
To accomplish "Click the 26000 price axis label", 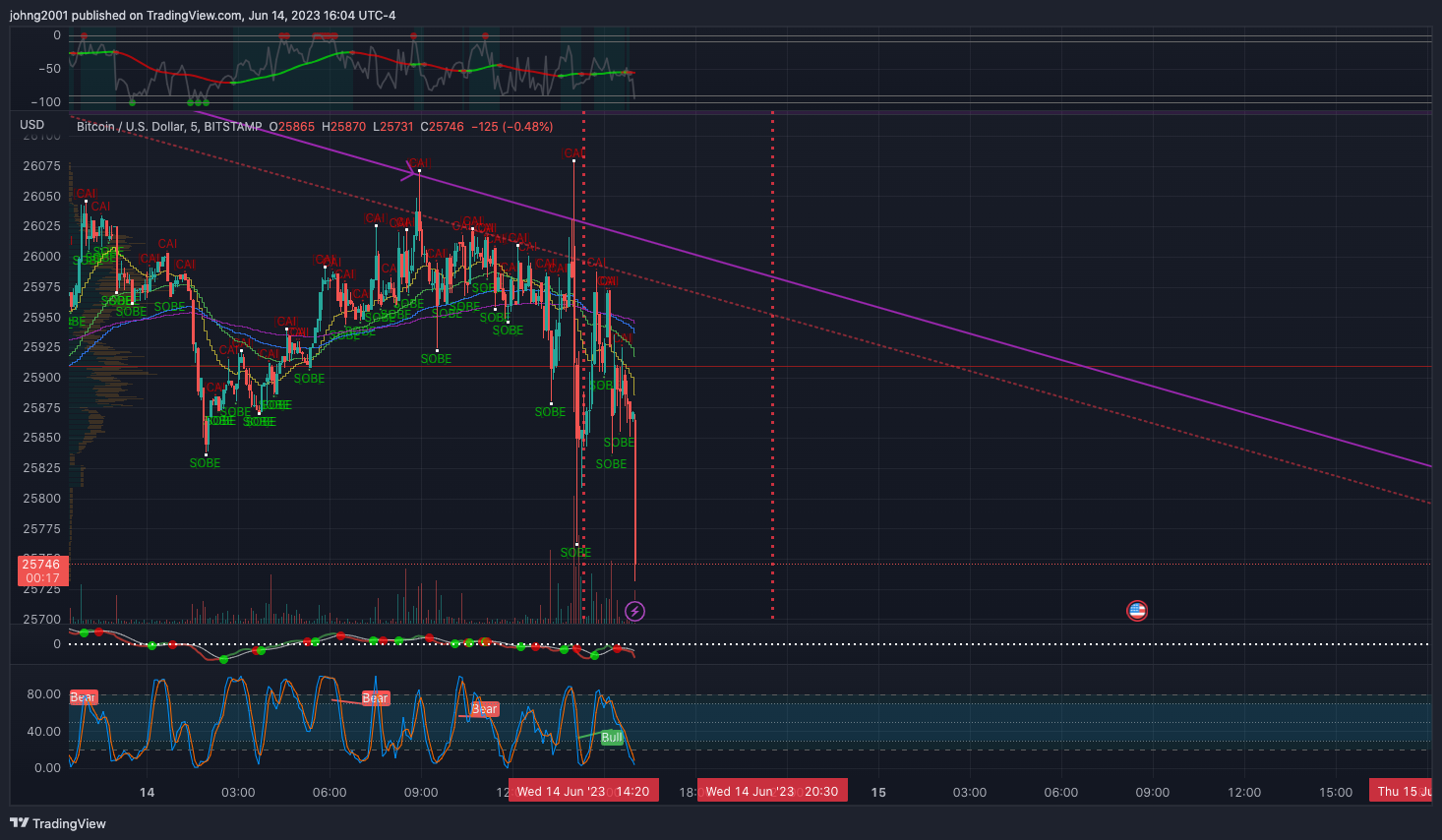I will (x=42, y=257).
